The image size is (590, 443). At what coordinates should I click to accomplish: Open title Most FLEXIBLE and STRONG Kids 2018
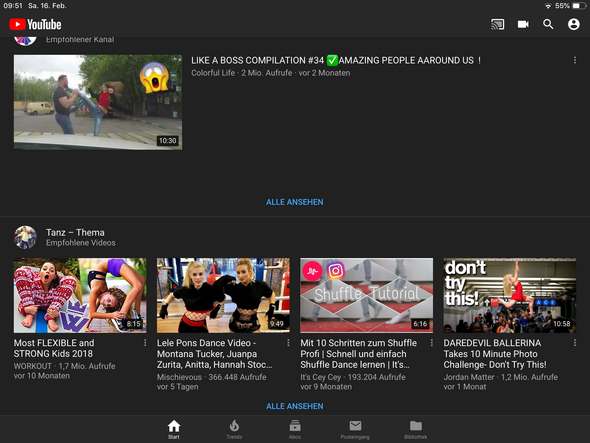pyautogui.click(x=54, y=348)
